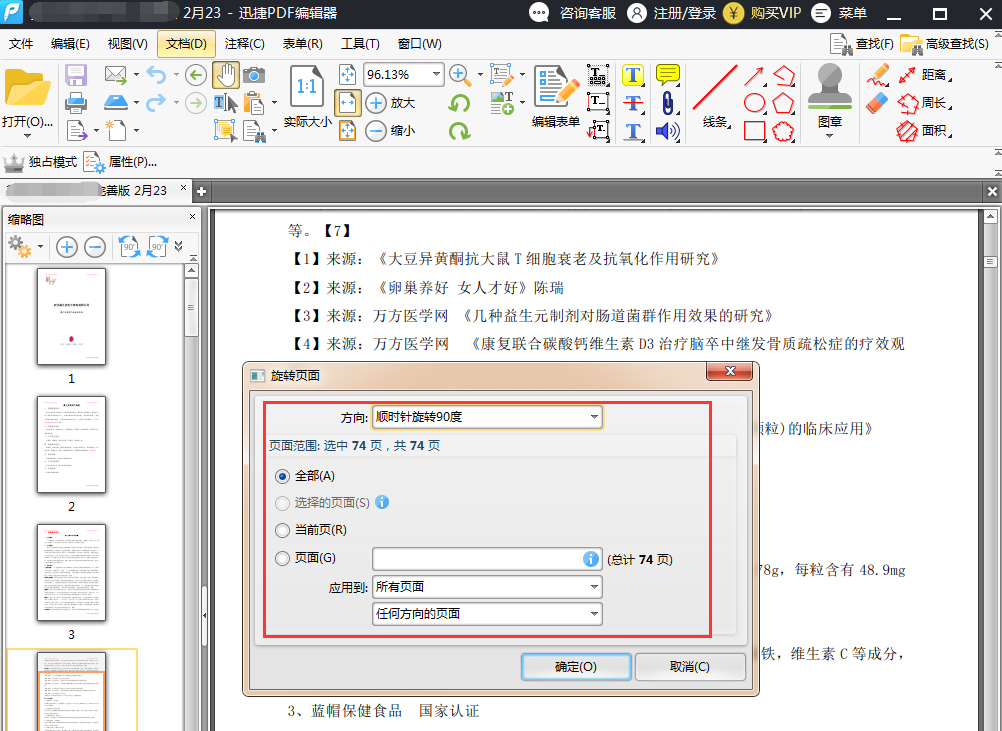Click the zoom out 缩小 button

tap(390, 131)
